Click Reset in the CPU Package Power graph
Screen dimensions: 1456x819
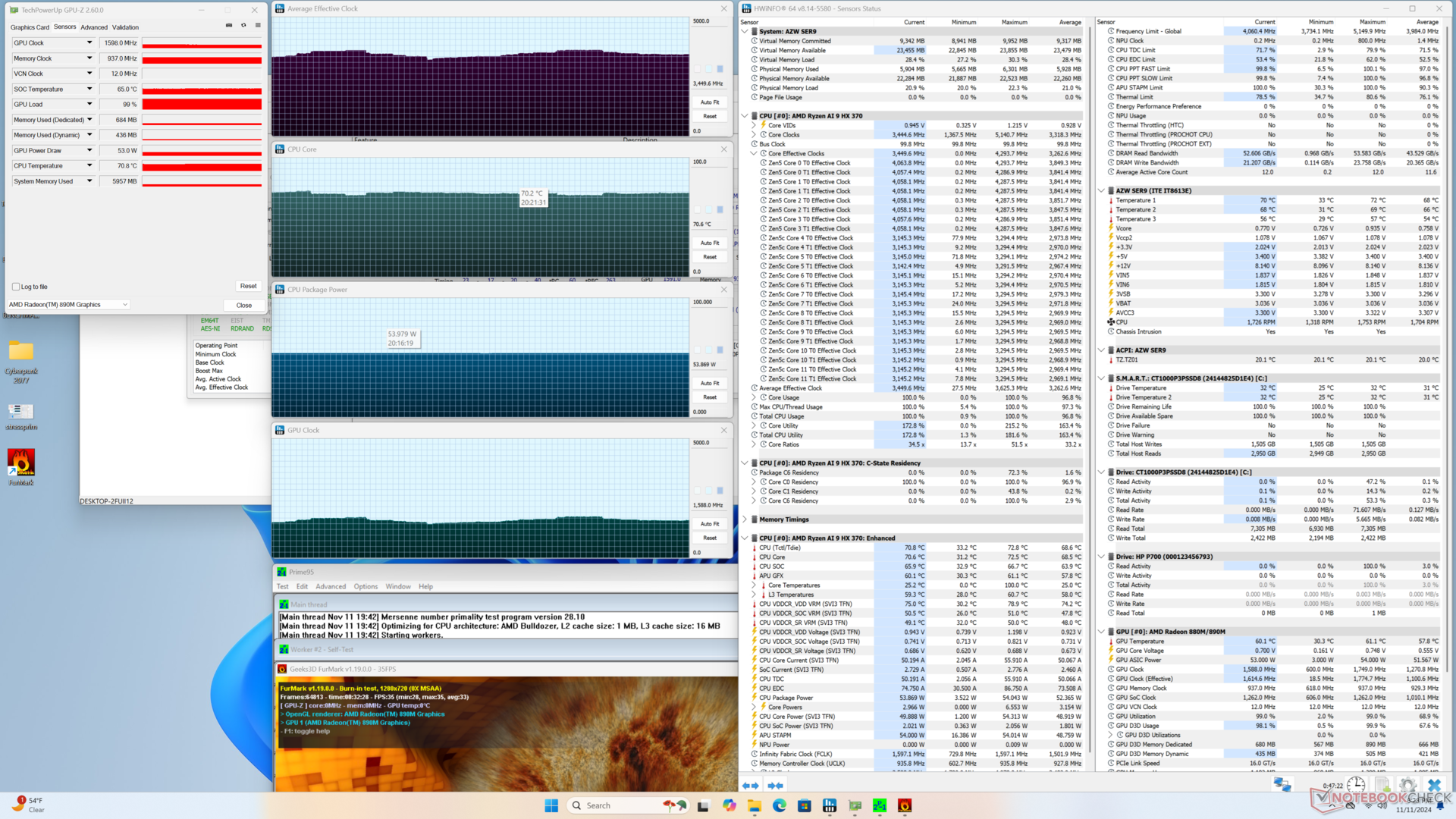tap(710, 397)
